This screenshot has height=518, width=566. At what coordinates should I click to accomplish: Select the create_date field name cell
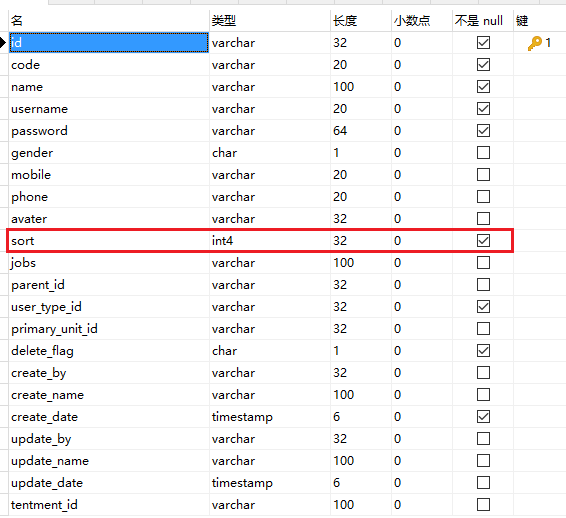point(109,417)
